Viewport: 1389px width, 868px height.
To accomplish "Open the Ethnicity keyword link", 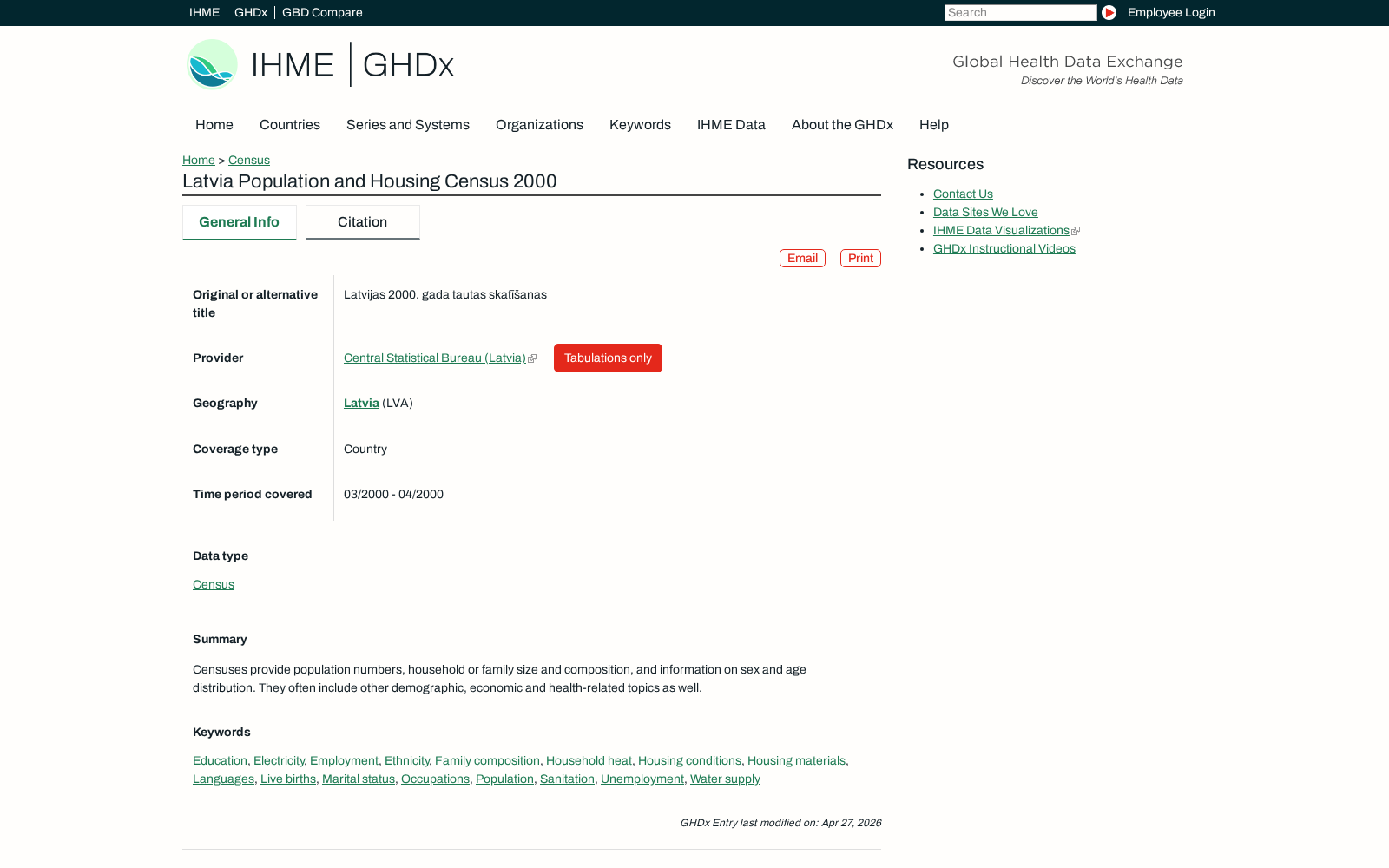I will 406,761.
